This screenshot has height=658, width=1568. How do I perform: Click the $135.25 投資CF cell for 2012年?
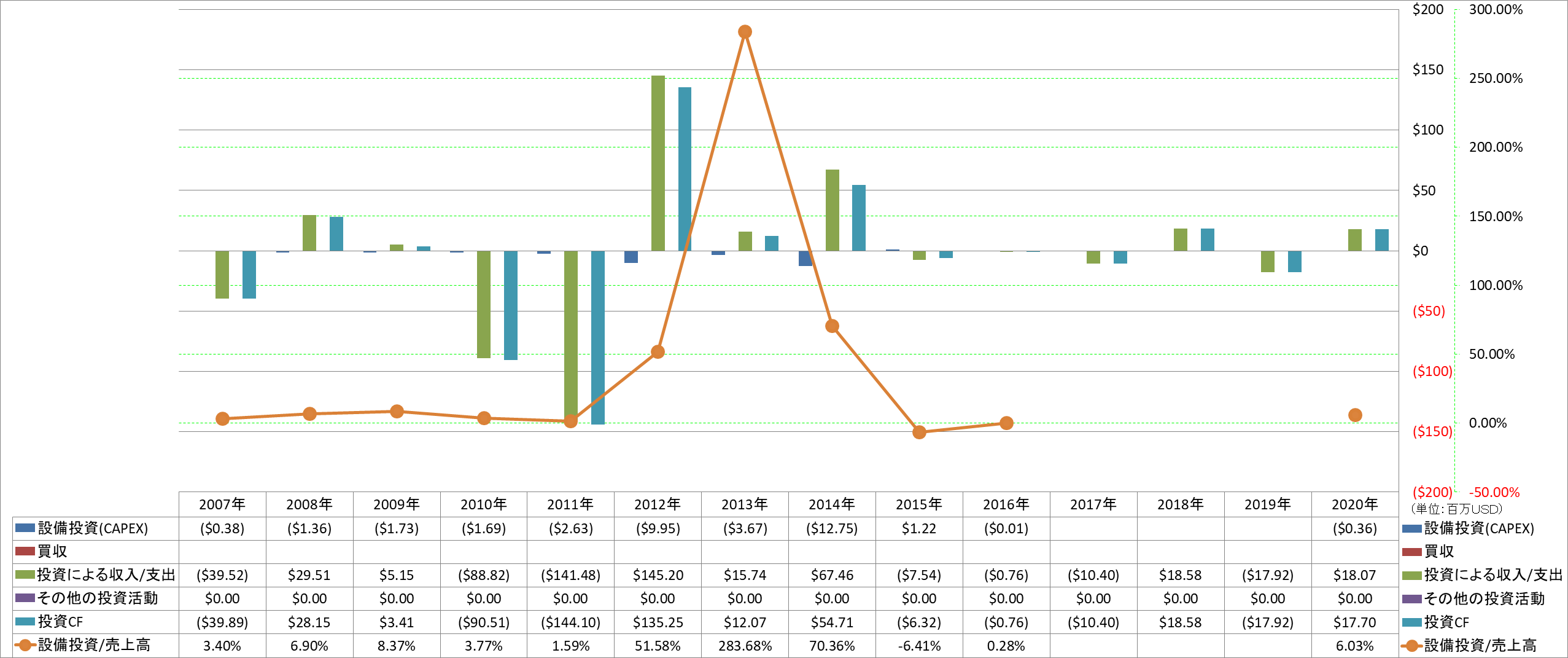click(658, 622)
